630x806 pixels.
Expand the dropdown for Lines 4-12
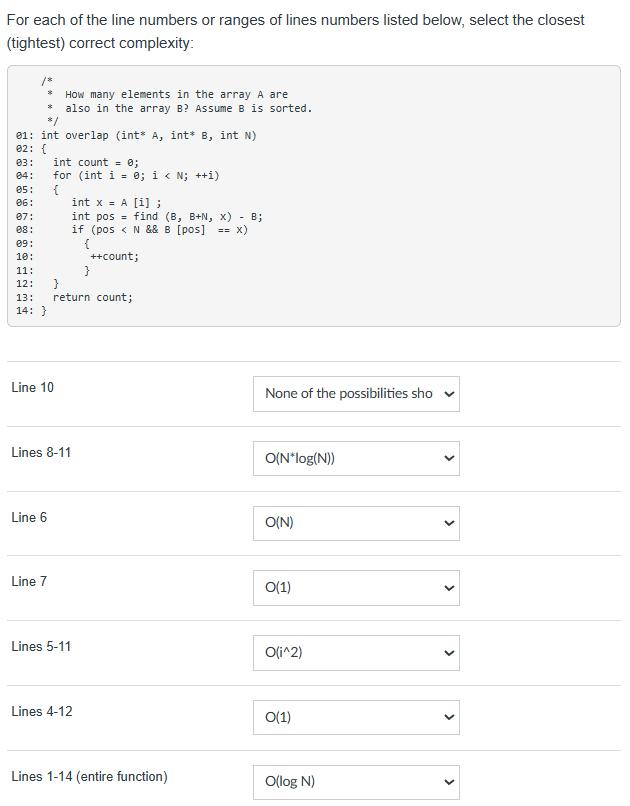coord(358,717)
